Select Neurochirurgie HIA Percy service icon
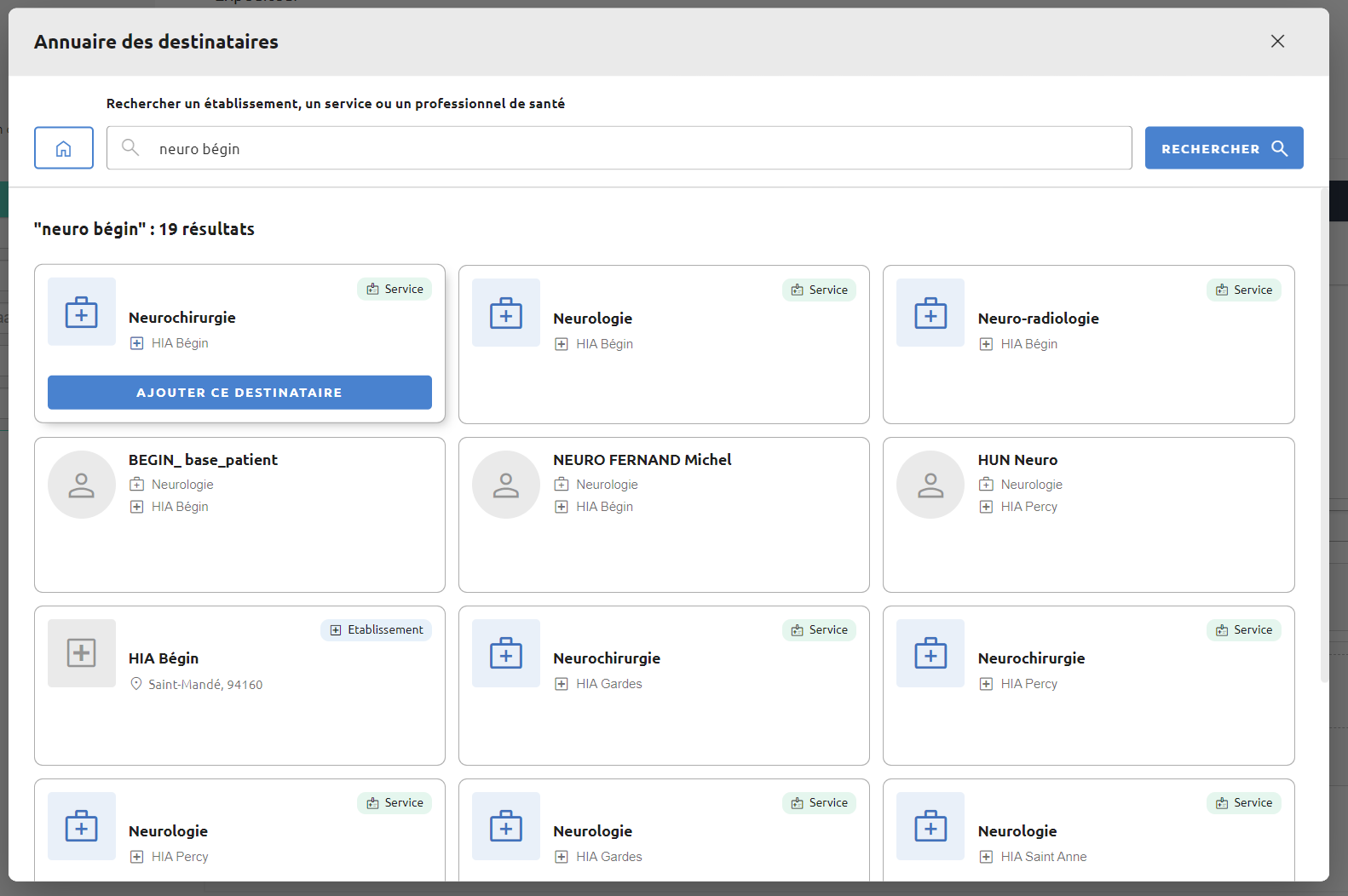This screenshot has width=1348, height=896. (930, 653)
